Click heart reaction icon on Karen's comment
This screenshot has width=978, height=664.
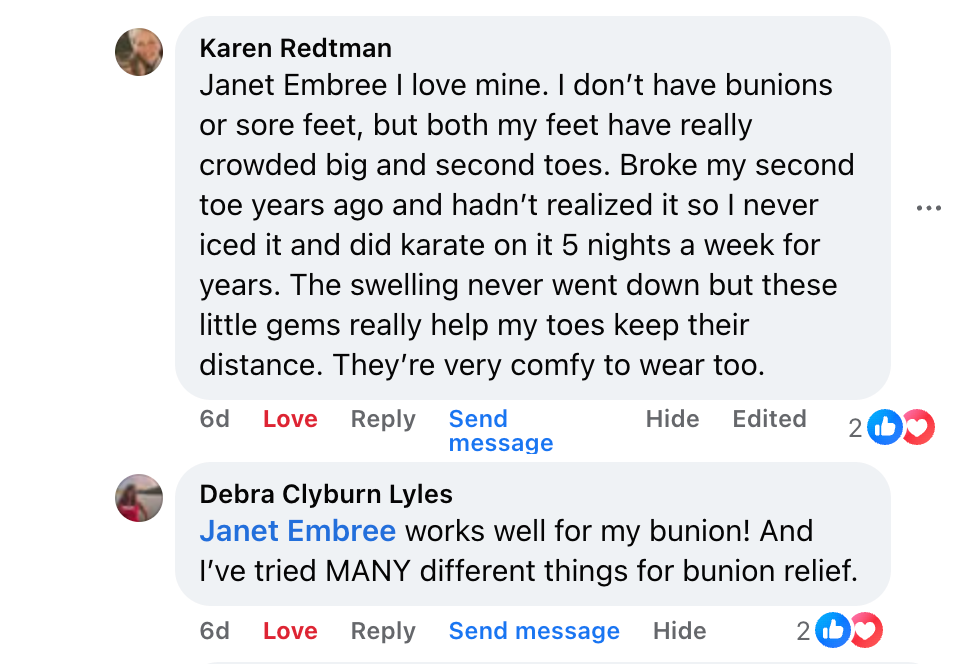pyautogui.click(x=917, y=428)
